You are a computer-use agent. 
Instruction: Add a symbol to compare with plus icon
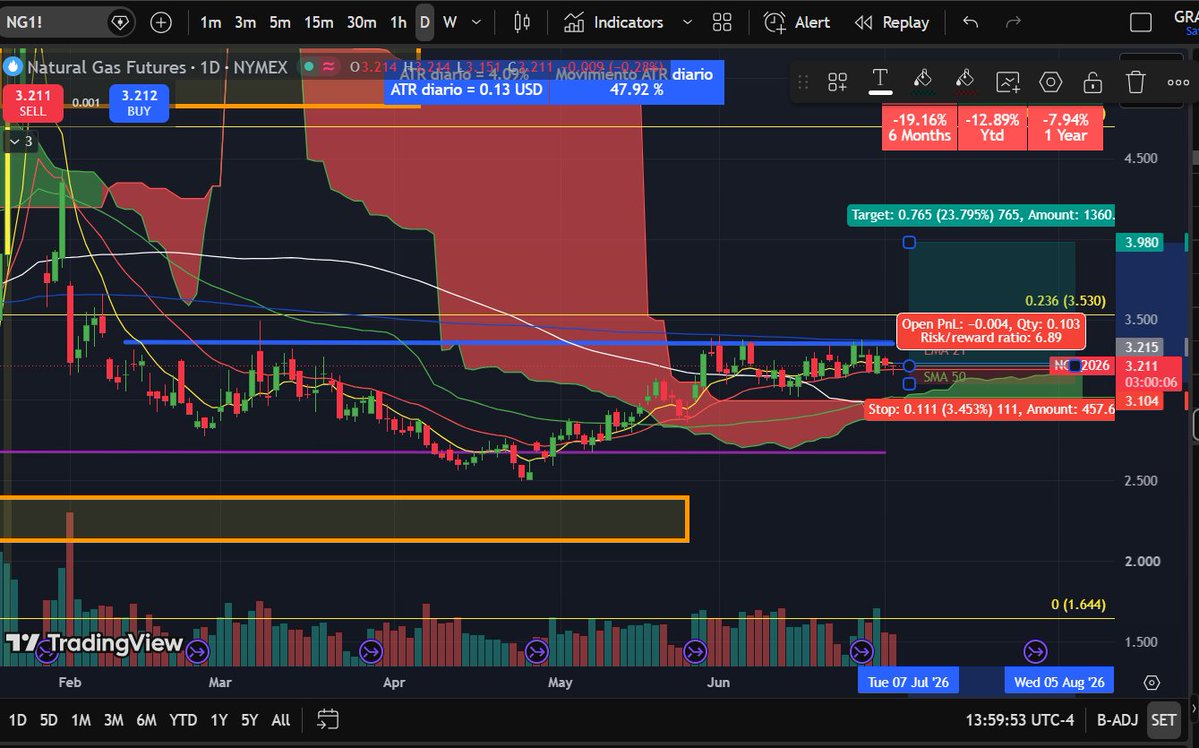coord(161,22)
